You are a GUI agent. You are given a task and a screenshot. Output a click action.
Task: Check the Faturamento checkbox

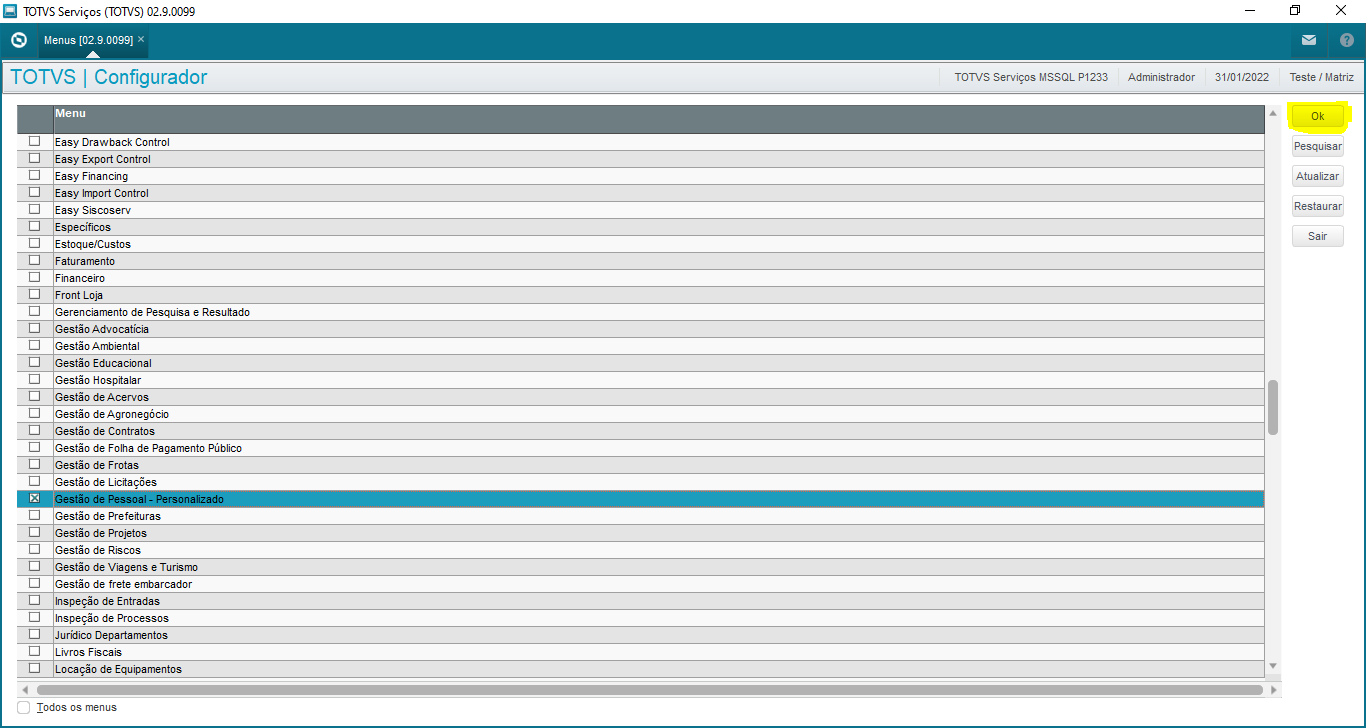pyautogui.click(x=35, y=261)
